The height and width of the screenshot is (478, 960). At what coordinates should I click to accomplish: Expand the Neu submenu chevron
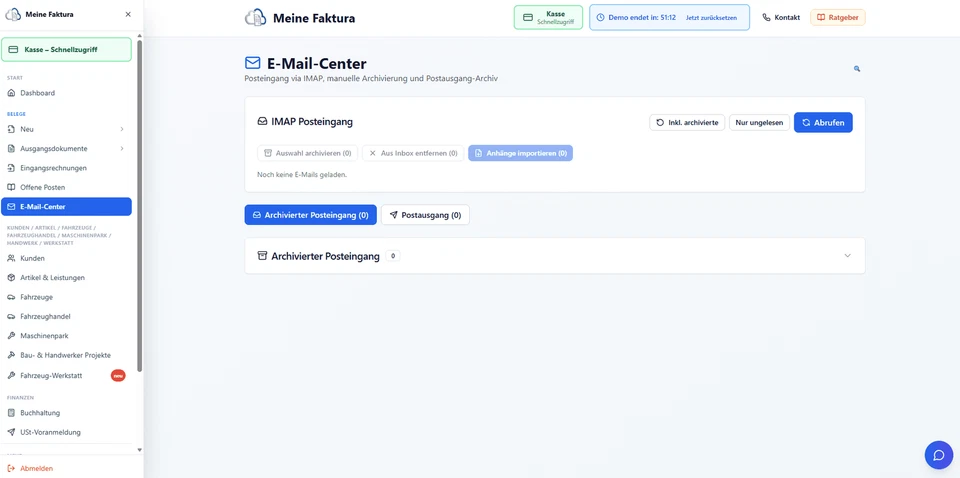[x=122, y=129]
